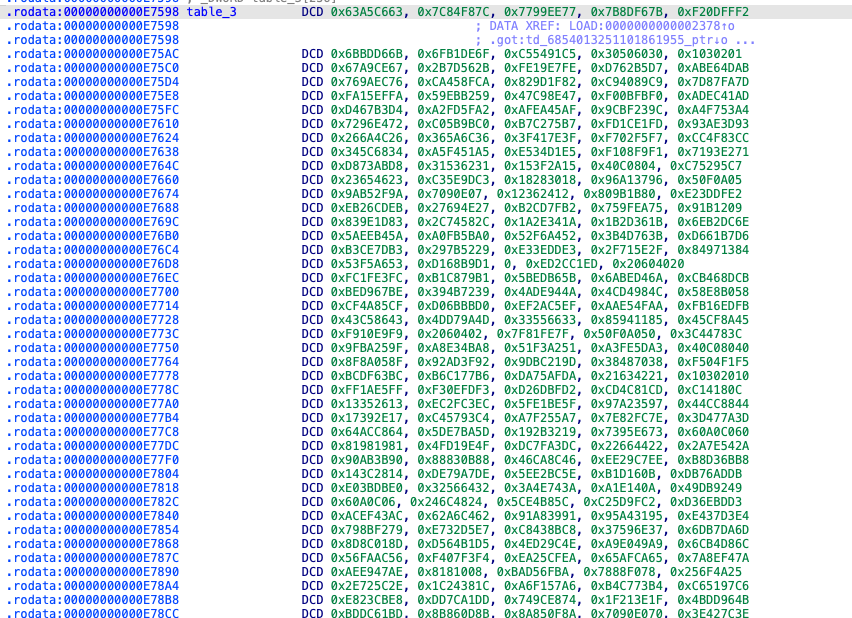The height and width of the screenshot is (618, 852).
Task: Click value 0xFC1FE3FC
Action: pyautogui.click(x=367, y=278)
